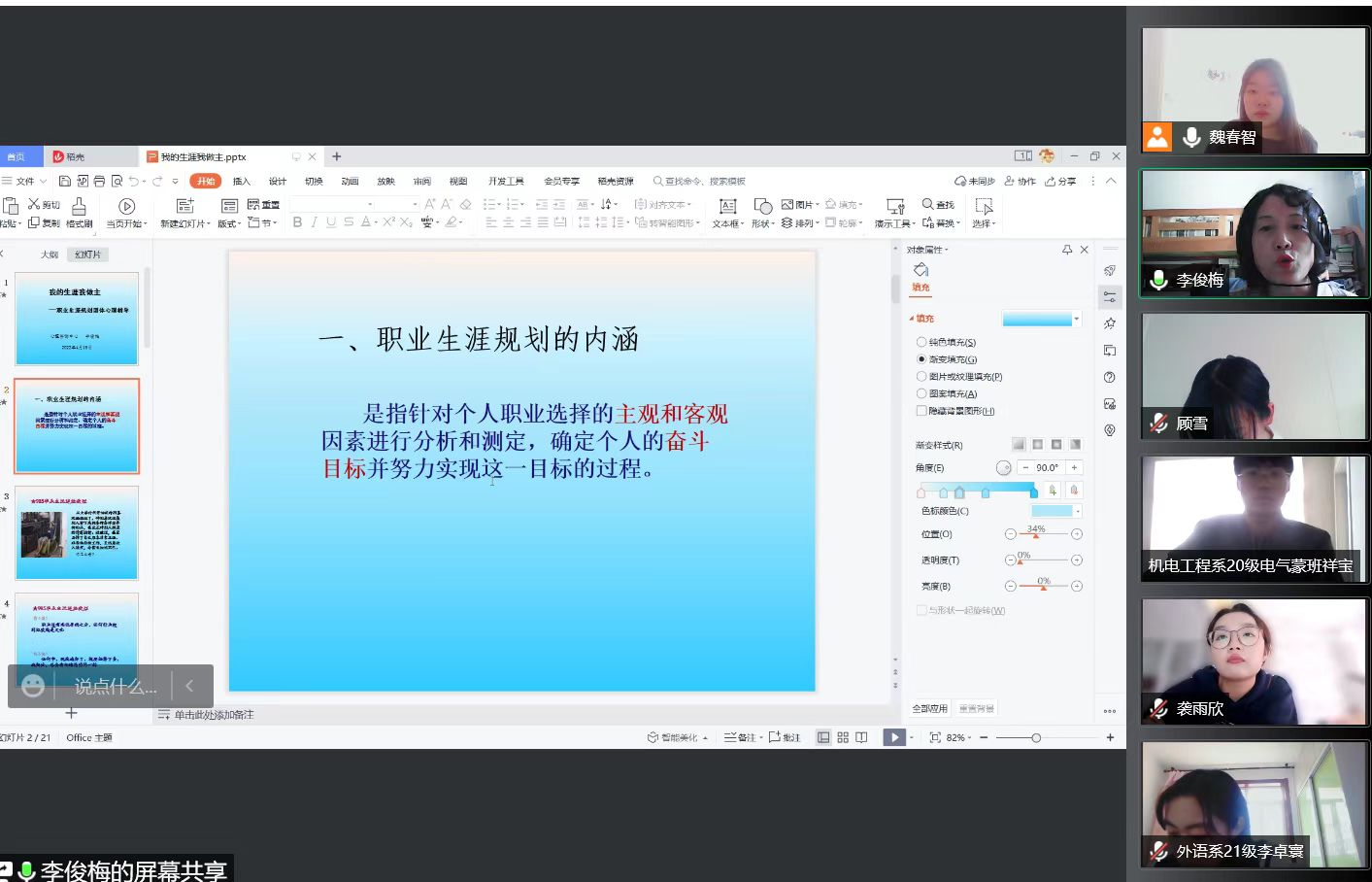Click the slide sorter grid view icon
This screenshot has width=1372, height=882.
[x=843, y=737]
